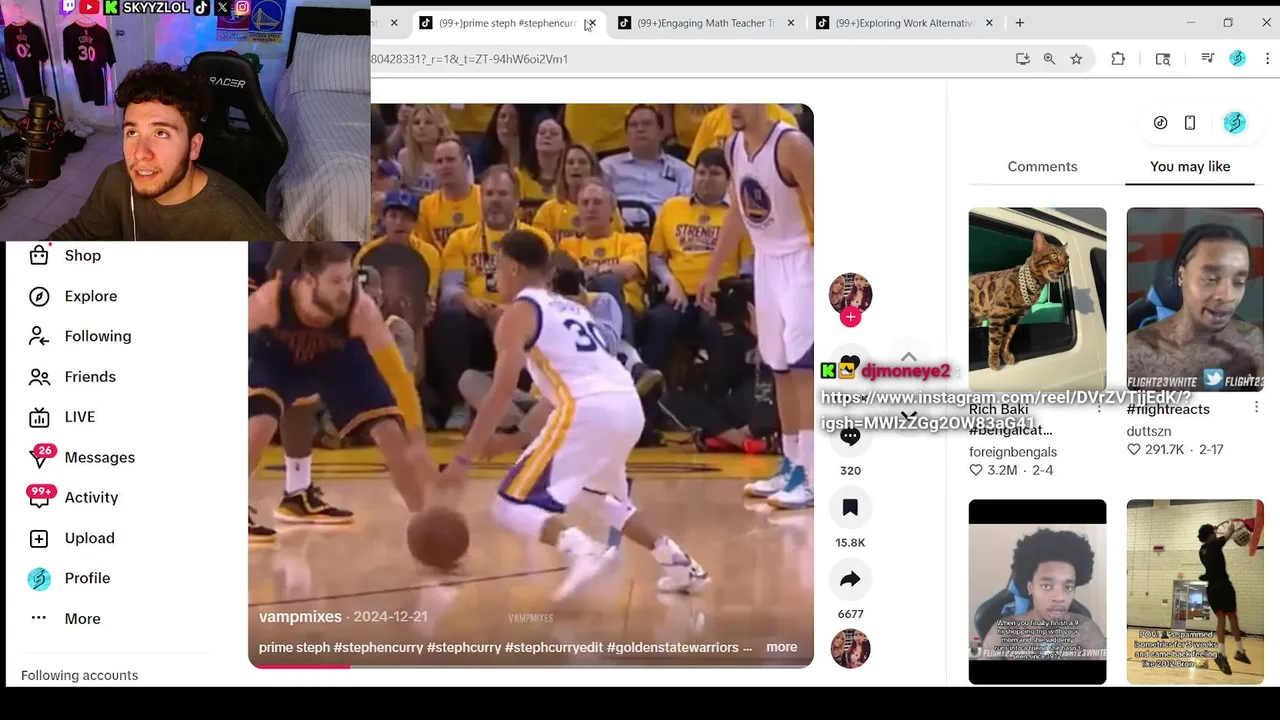This screenshot has height=720, width=1280.
Task: Save the video with the bookmark icon
Action: pos(850,508)
